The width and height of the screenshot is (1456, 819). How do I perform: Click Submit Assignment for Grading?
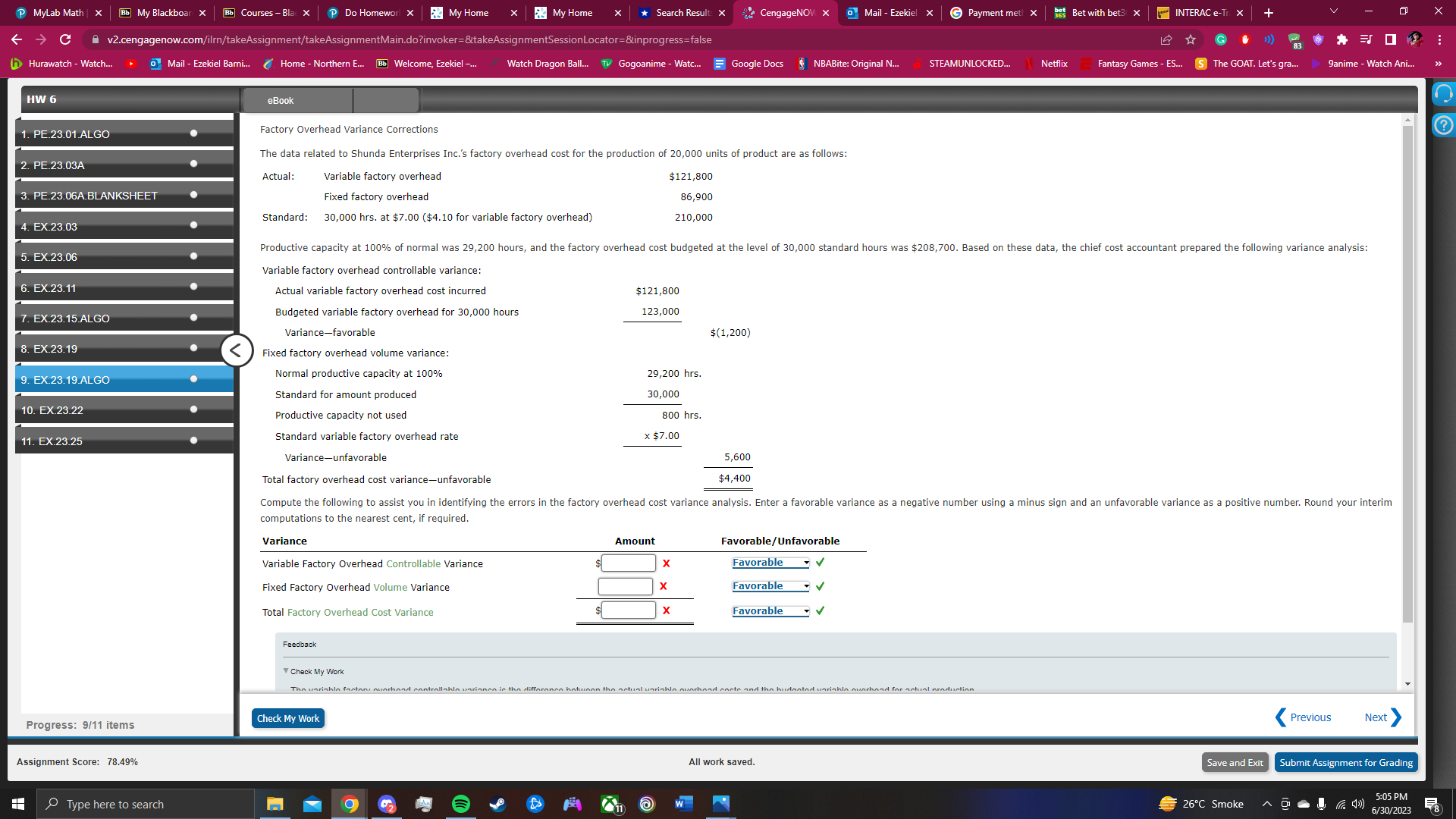coord(1345,762)
